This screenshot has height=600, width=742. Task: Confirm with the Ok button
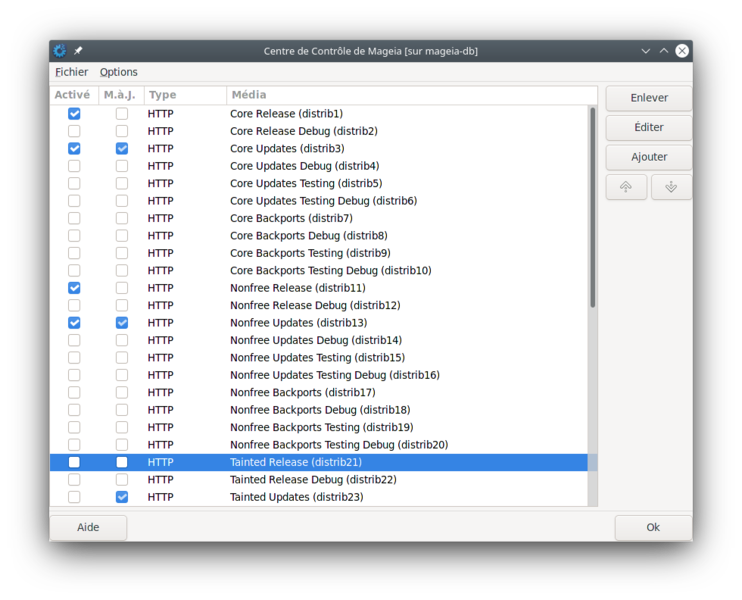click(653, 527)
